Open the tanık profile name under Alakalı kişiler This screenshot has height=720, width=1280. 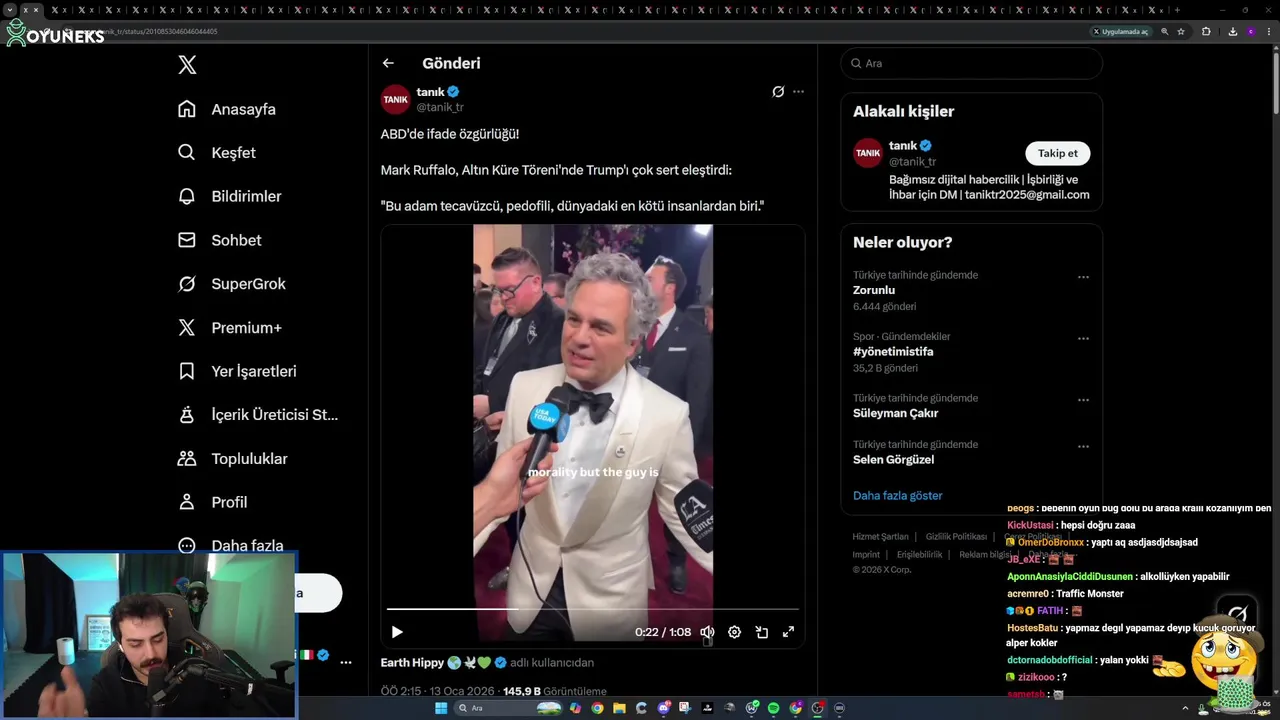click(903, 146)
